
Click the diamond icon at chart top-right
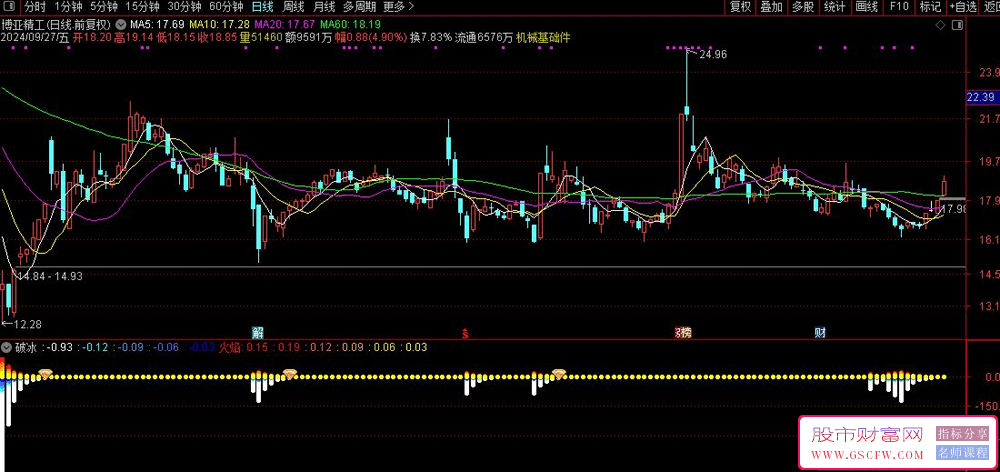coord(940,25)
